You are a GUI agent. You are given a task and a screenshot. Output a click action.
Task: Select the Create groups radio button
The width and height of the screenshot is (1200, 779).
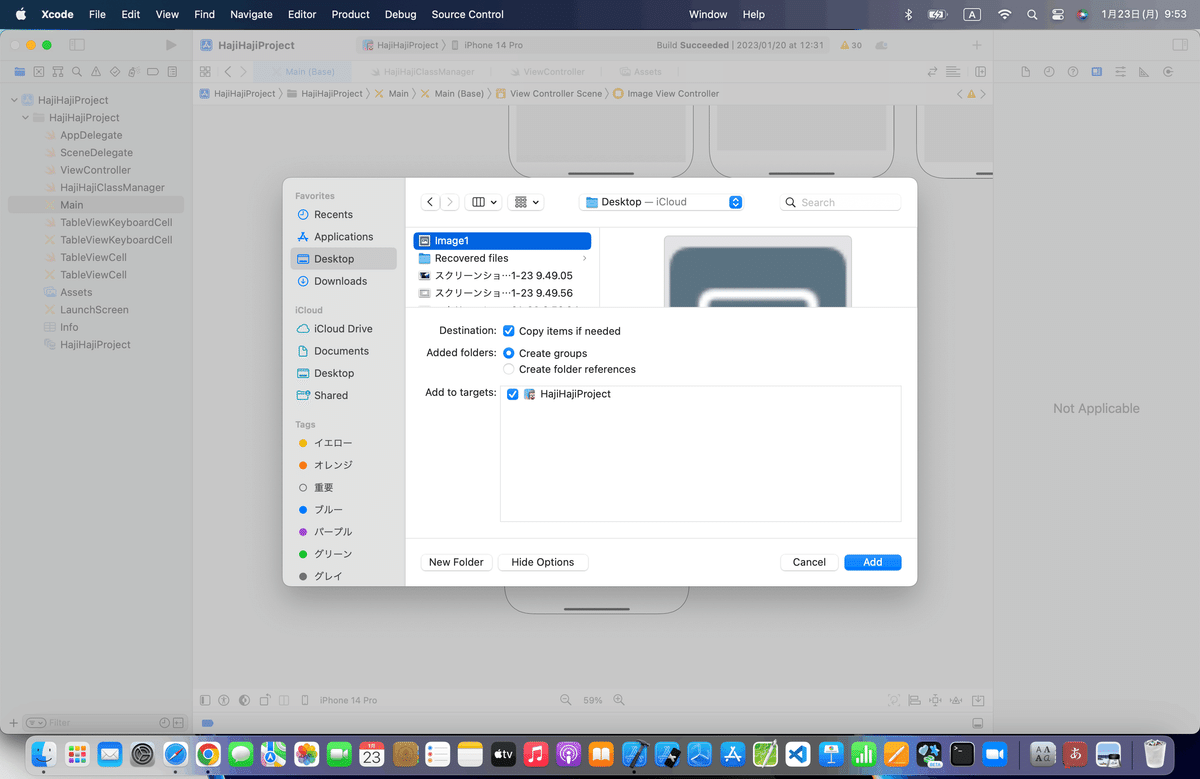click(509, 353)
